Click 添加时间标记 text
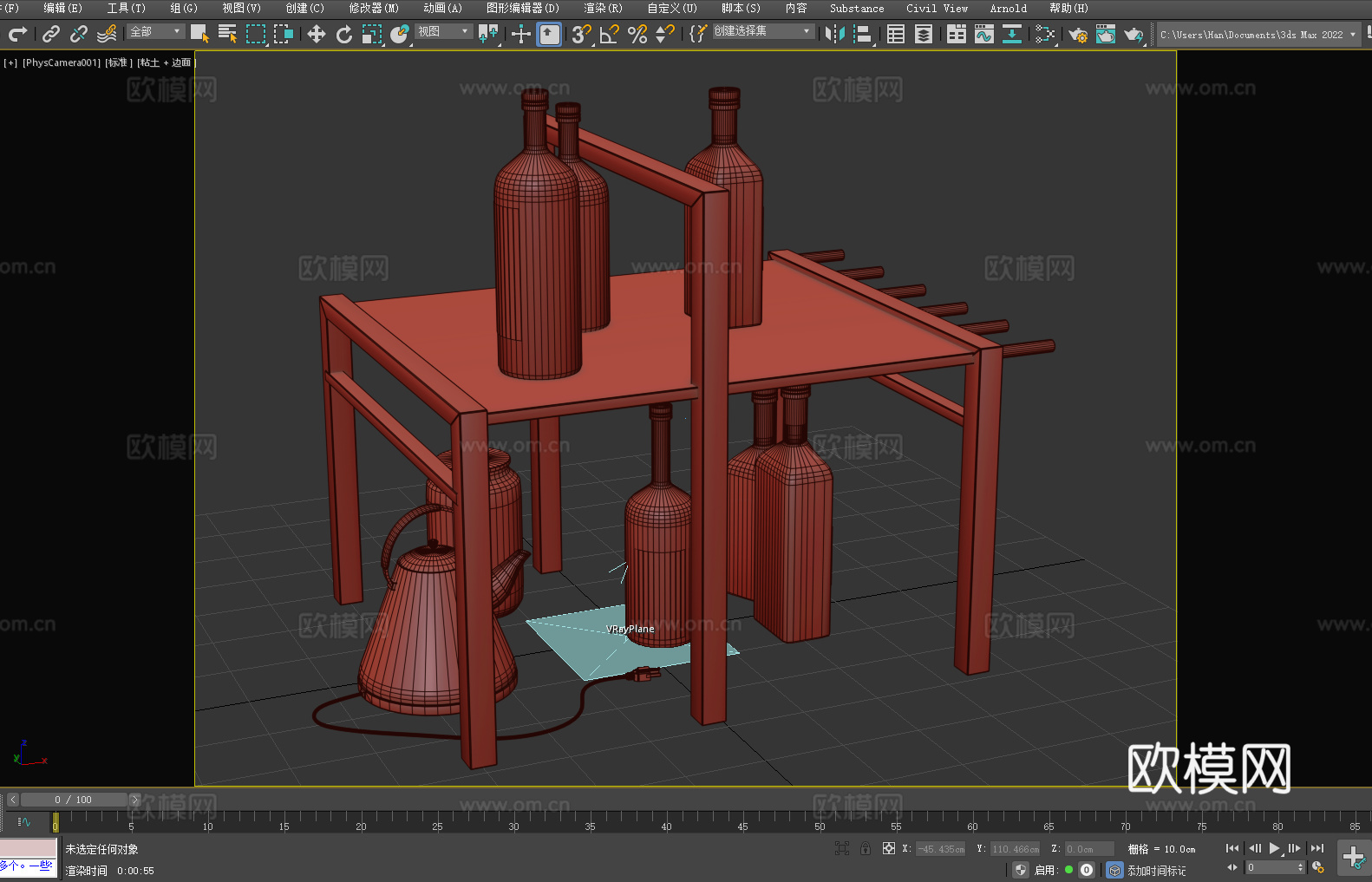 [x=1156, y=871]
